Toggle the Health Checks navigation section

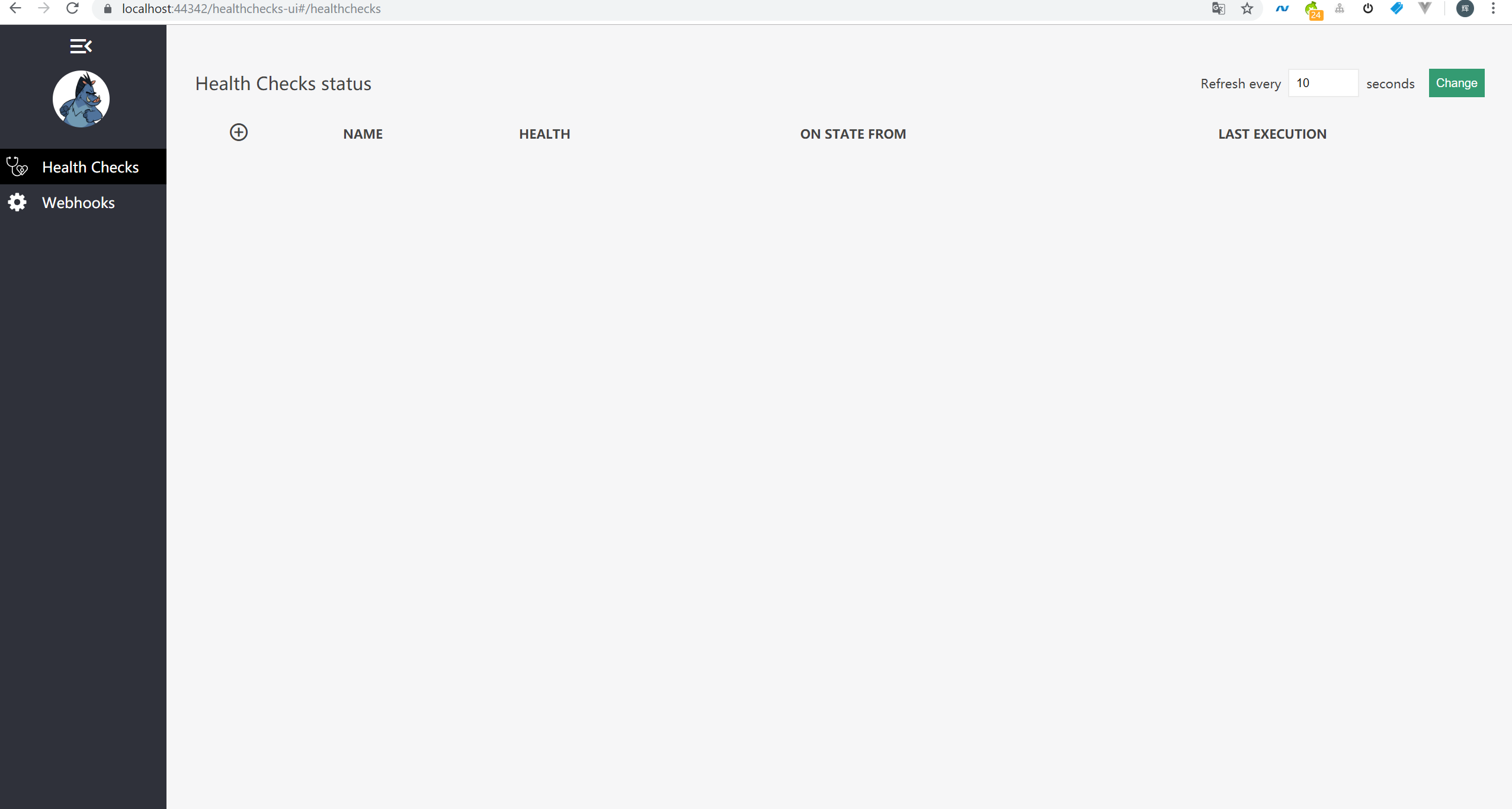click(x=80, y=45)
